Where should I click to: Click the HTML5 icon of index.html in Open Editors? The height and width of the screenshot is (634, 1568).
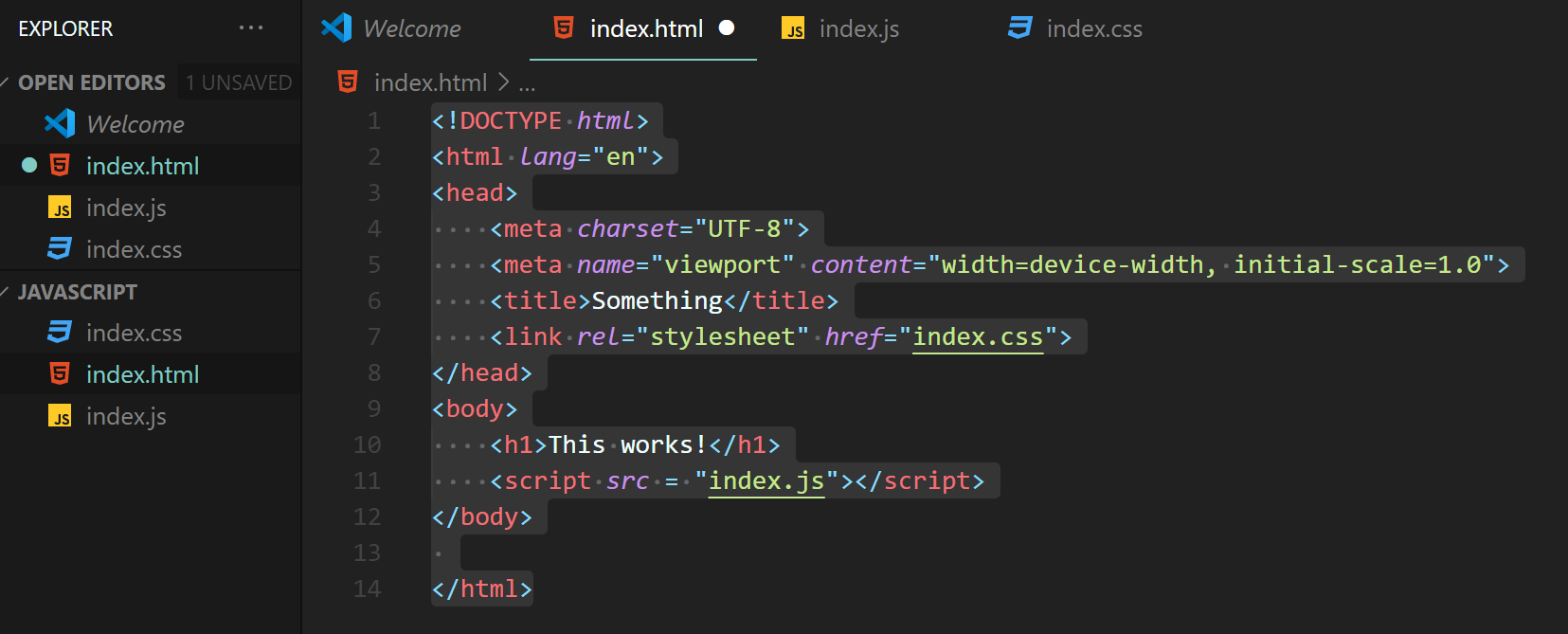[60, 166]
